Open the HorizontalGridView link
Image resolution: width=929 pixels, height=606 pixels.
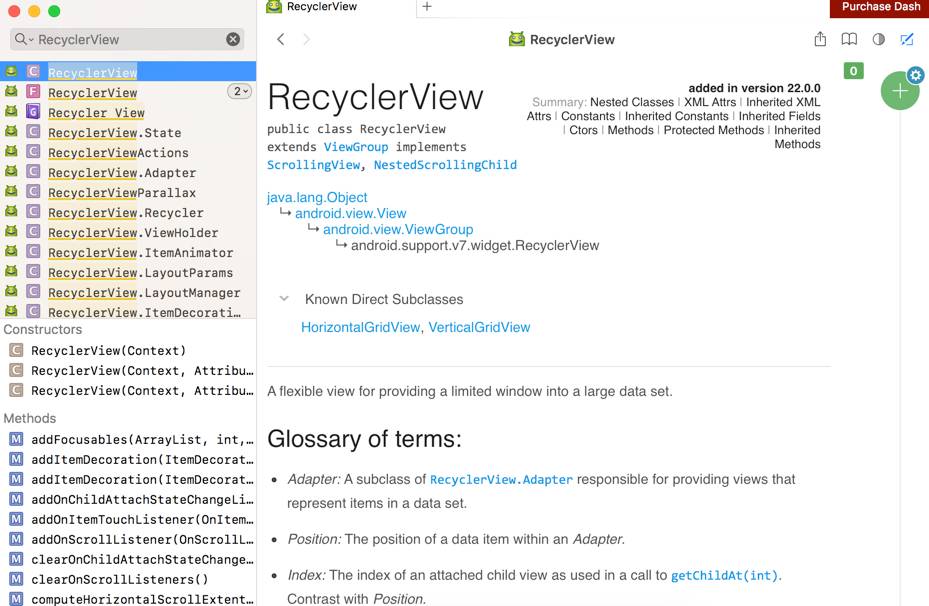(360, 327)
